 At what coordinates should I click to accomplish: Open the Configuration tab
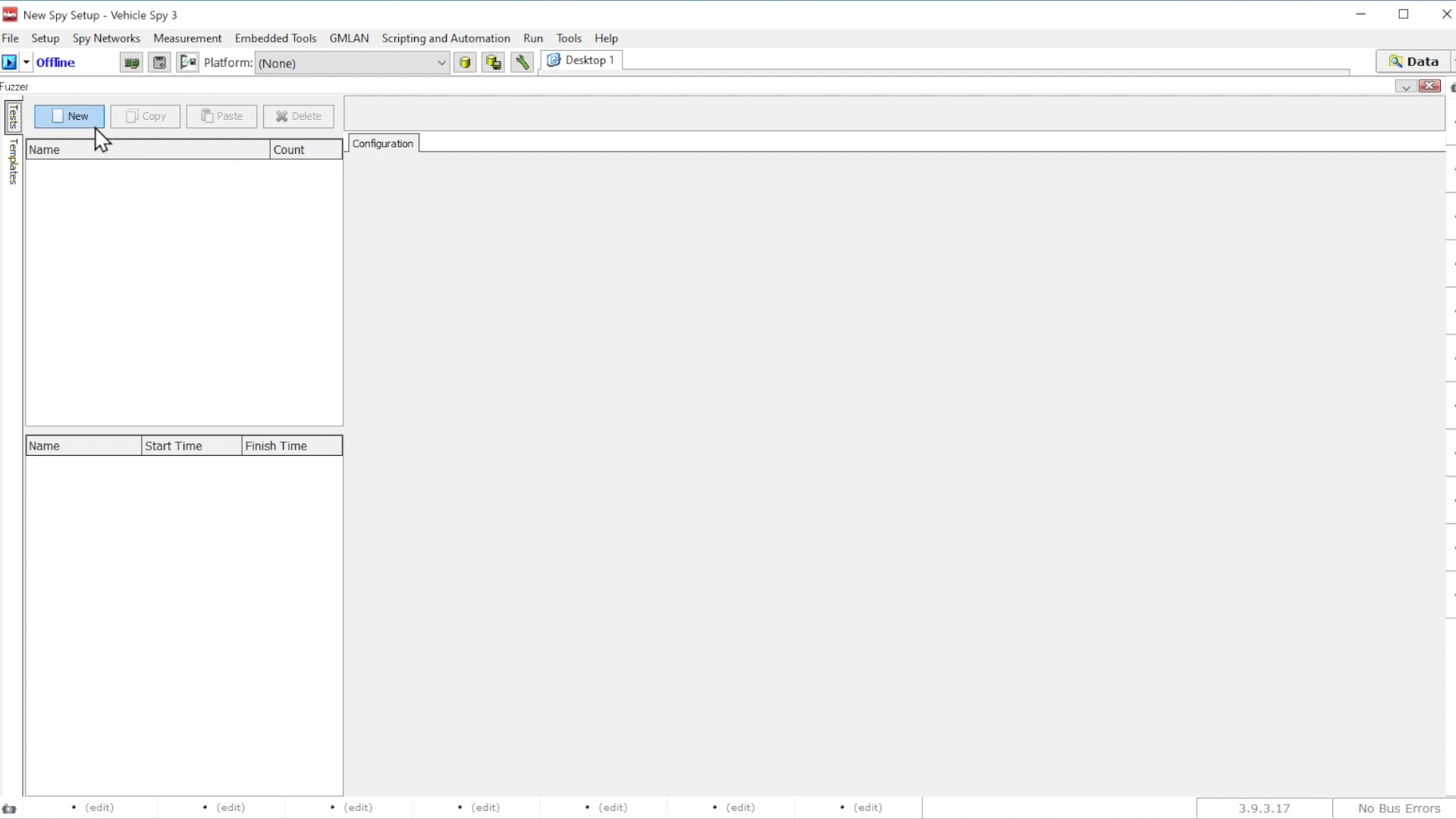(383, 143)
